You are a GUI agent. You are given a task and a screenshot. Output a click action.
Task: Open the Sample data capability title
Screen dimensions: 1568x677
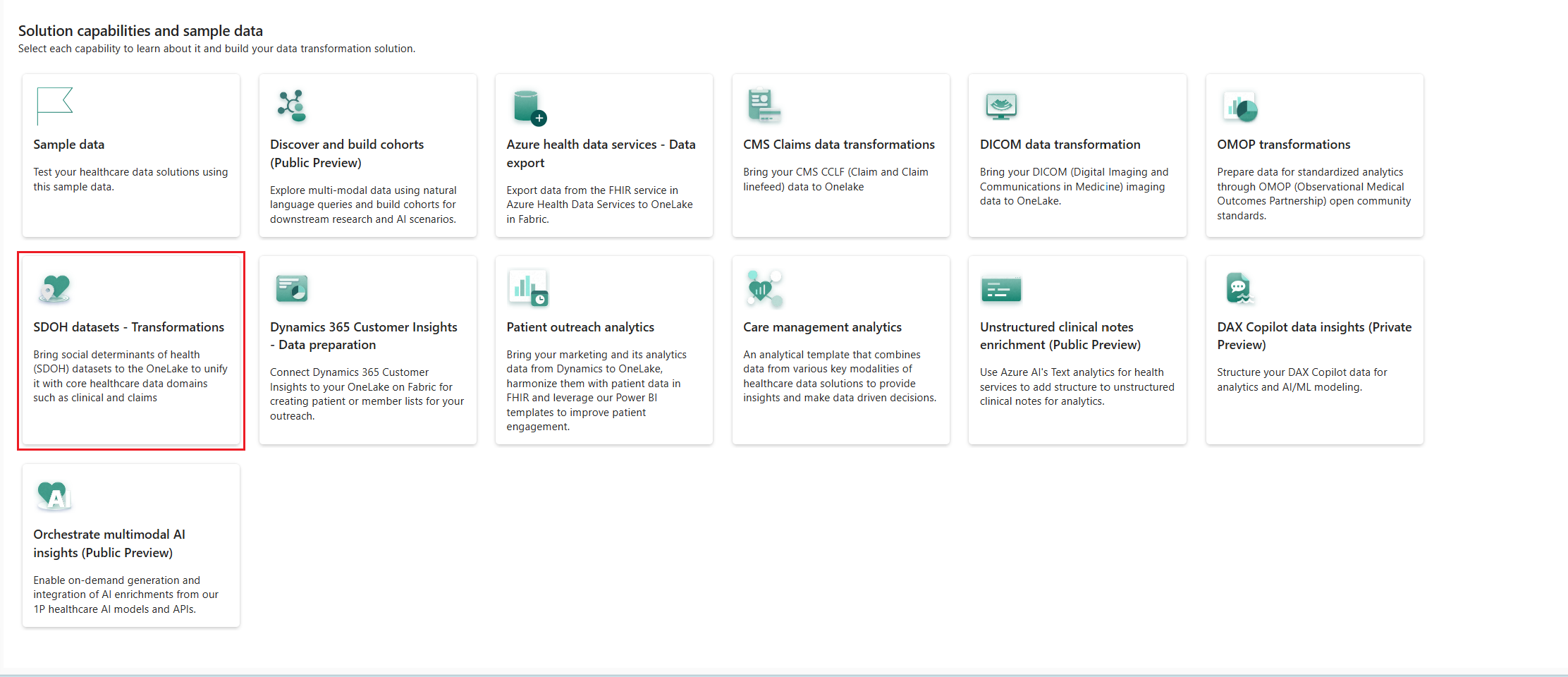69,145
